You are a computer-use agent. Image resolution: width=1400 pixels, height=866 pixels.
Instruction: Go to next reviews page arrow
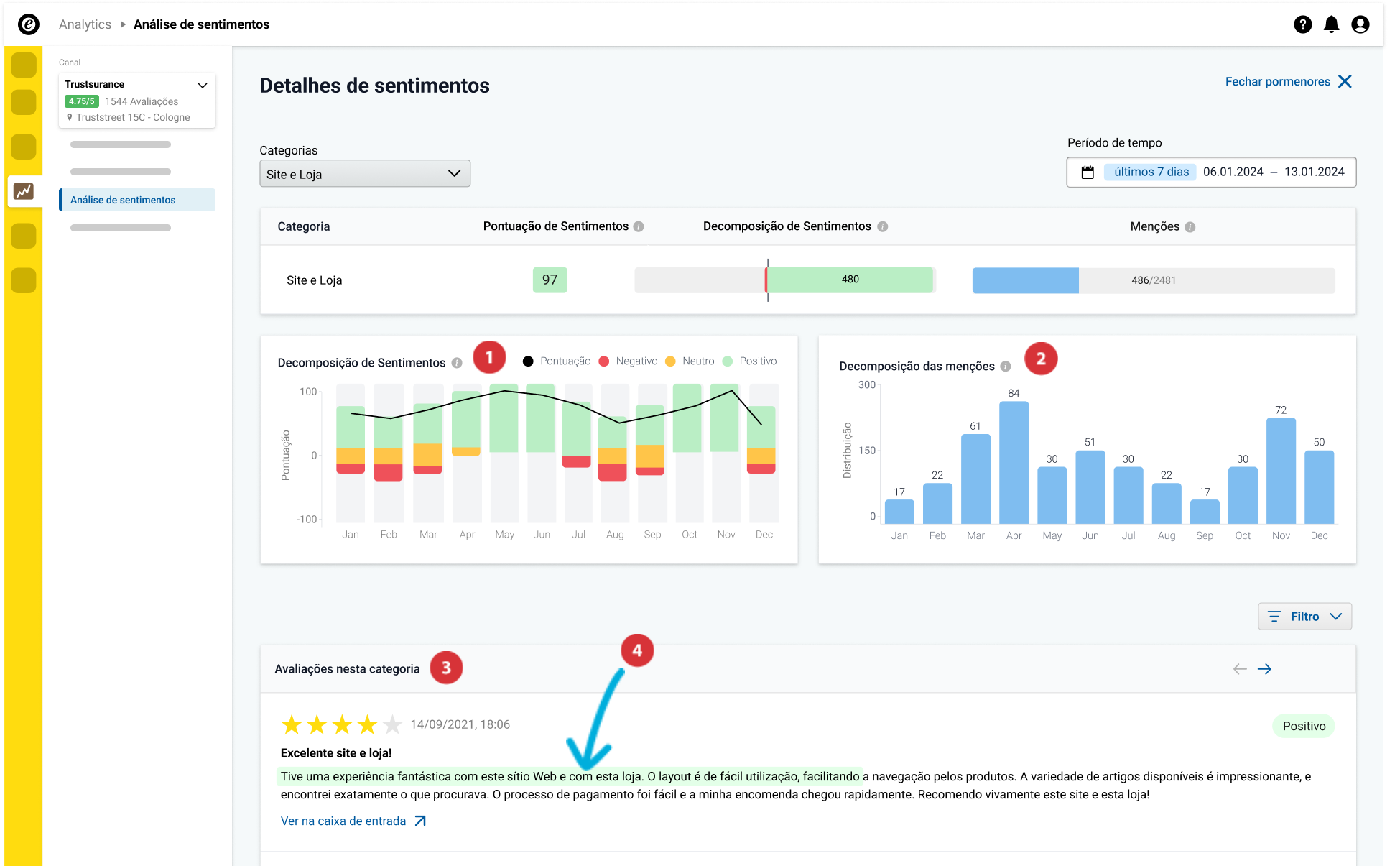(x=1264, y=669)
